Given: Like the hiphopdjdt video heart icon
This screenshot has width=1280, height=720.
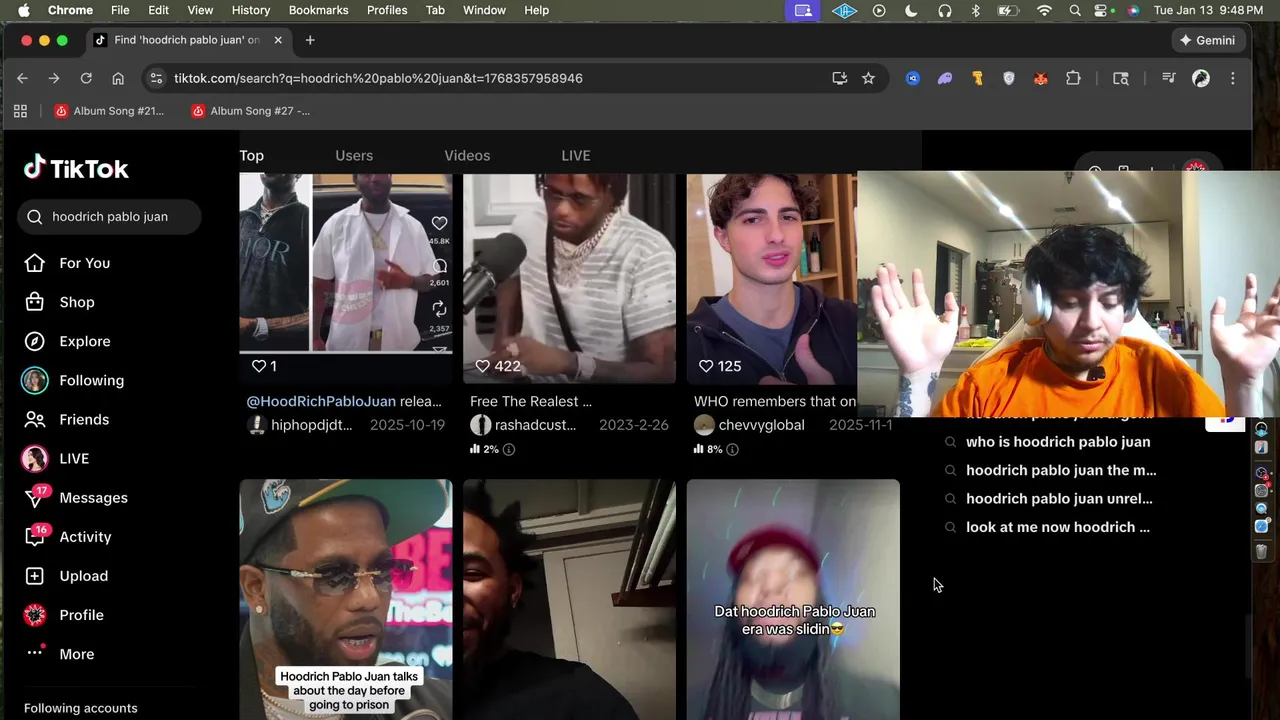Looking at the screenshot, I should coord(439,223).
